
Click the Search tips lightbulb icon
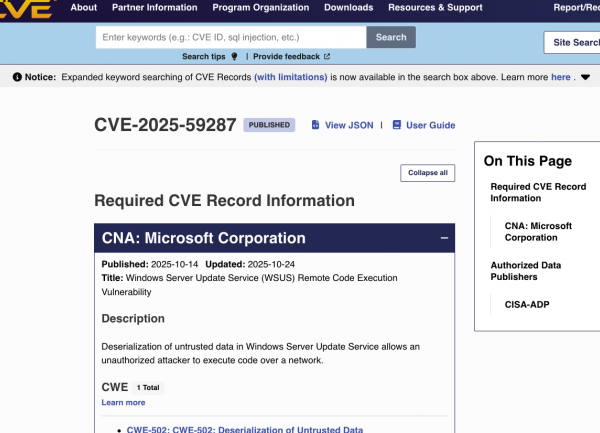coord(234,57)
